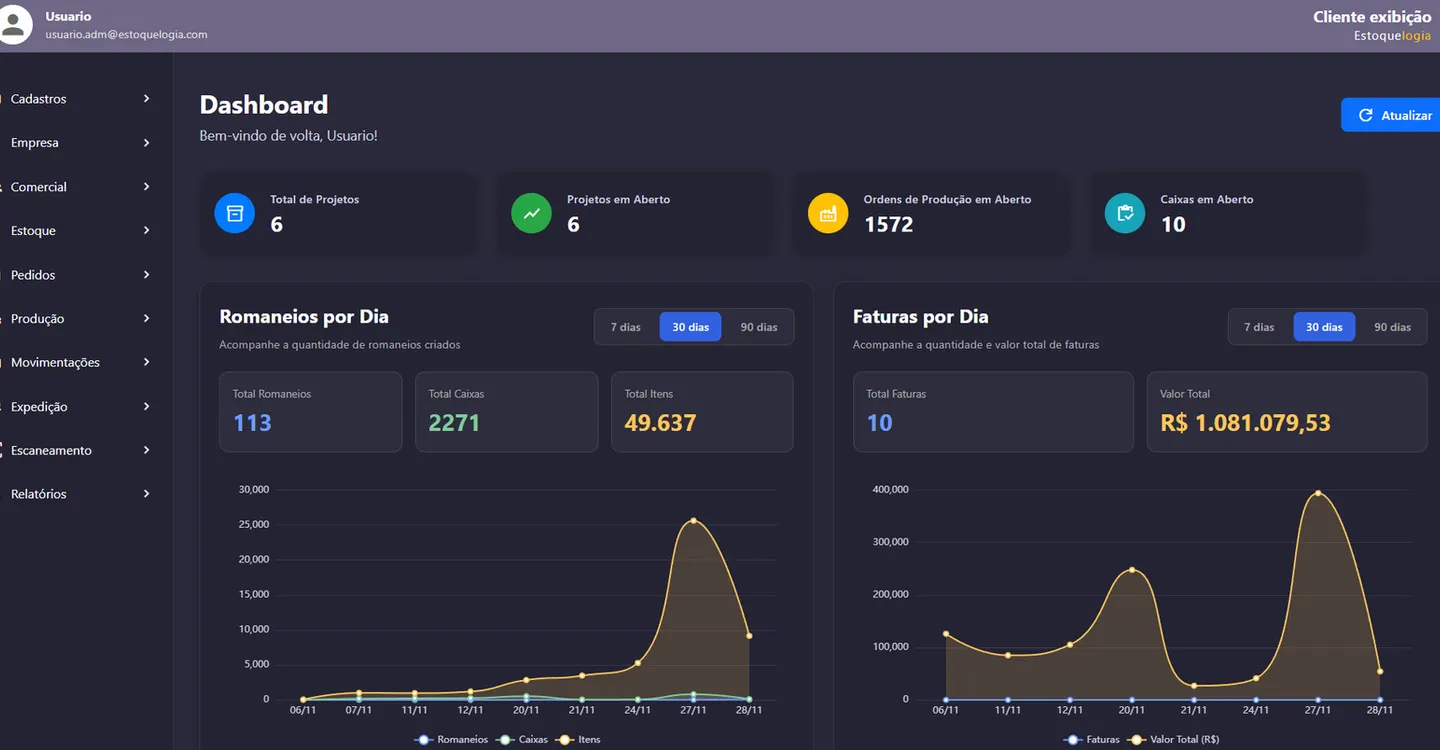Image resolution: width=1440 pixels, height=750 pixels.
Task: Click the Total Itens 49.637 value
Action: (x=660, y=423)
